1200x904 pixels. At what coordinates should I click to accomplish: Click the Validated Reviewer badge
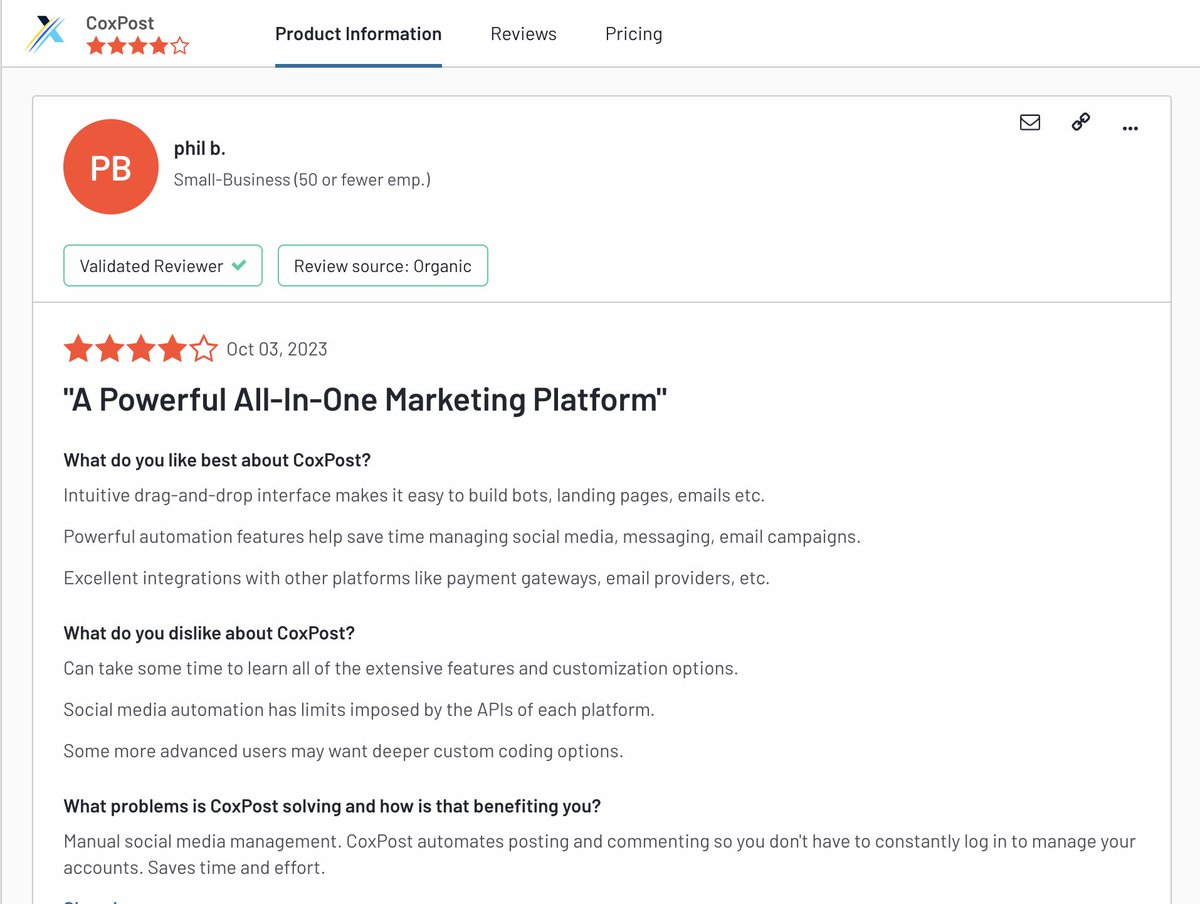point(163,266)
